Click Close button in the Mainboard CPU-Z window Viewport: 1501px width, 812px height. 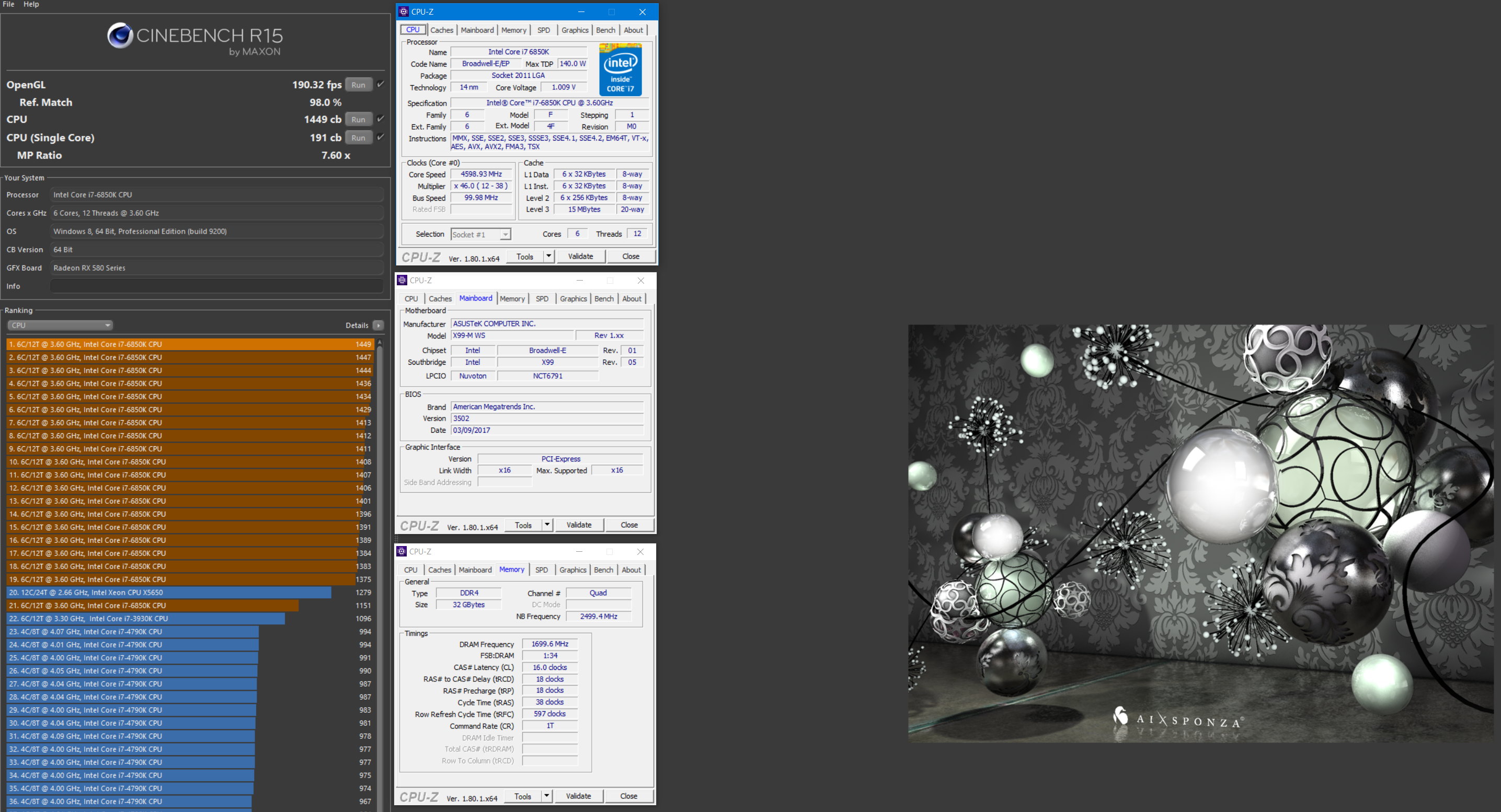pos(629,525)
